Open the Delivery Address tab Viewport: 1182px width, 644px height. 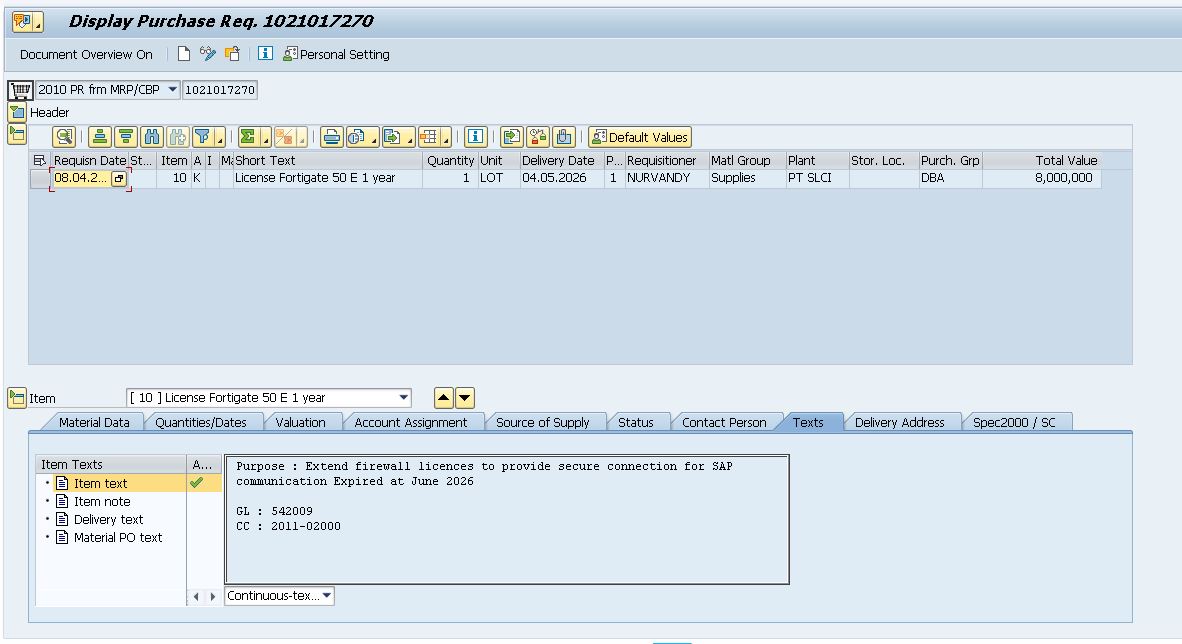coord(899,422)
